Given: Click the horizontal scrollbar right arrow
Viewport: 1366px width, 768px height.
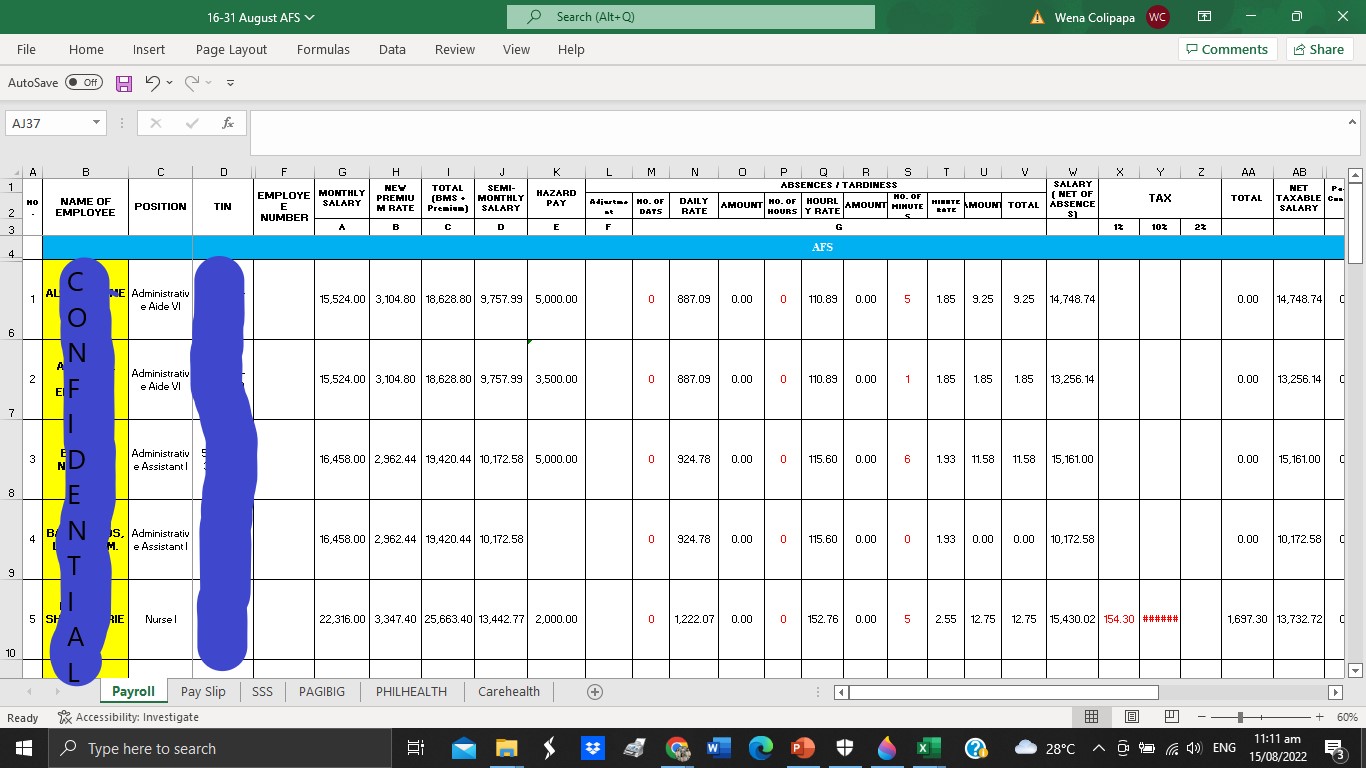Looking at the screenshot, I should [x=1335, y=692].
